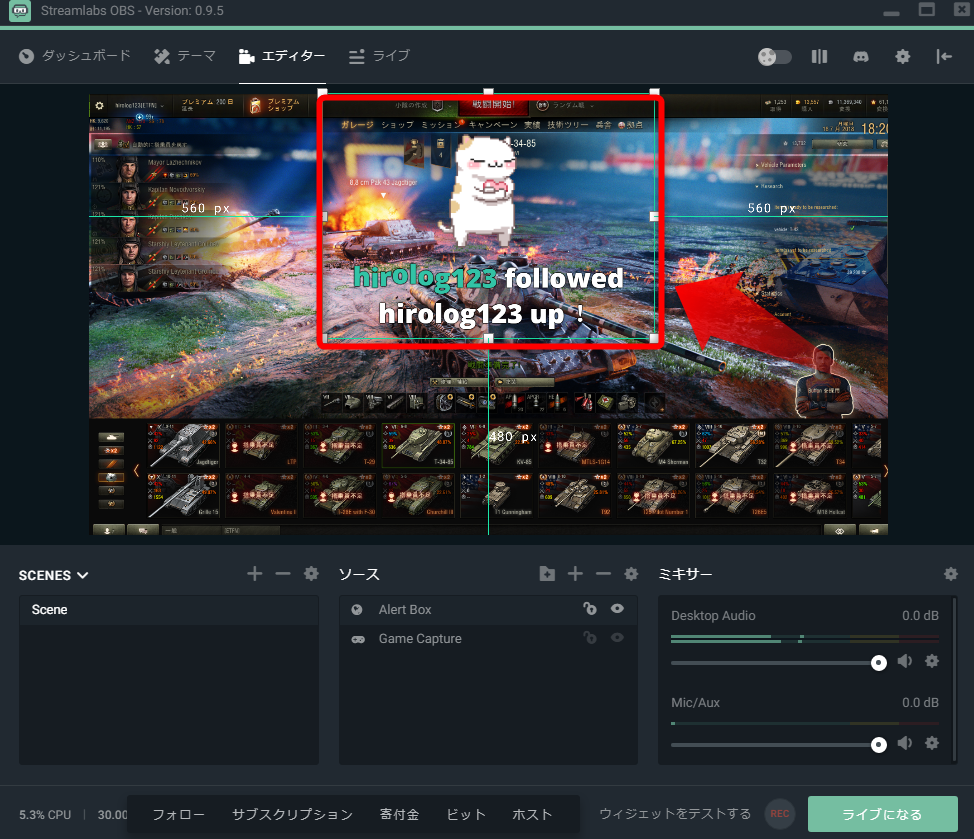This screenshot has width=974, height=839.
Task: Click Desktop Audio 0.0 dB value
Action: pyautogui.click(x=920, y=615)
